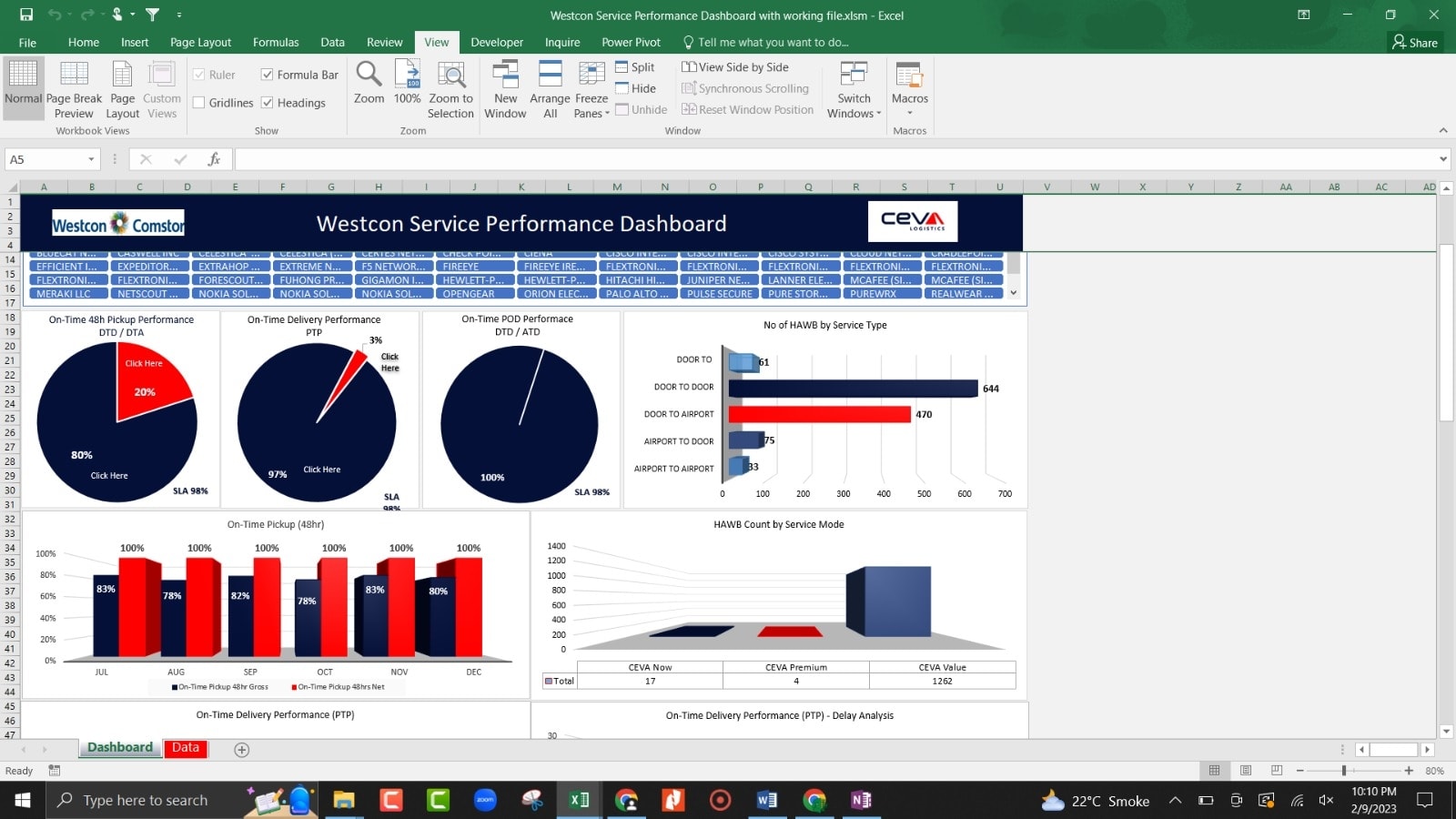The image size is (1456, 819).
Task: Open a New Window
Action: pyautogui.click(x=505, y=88)
